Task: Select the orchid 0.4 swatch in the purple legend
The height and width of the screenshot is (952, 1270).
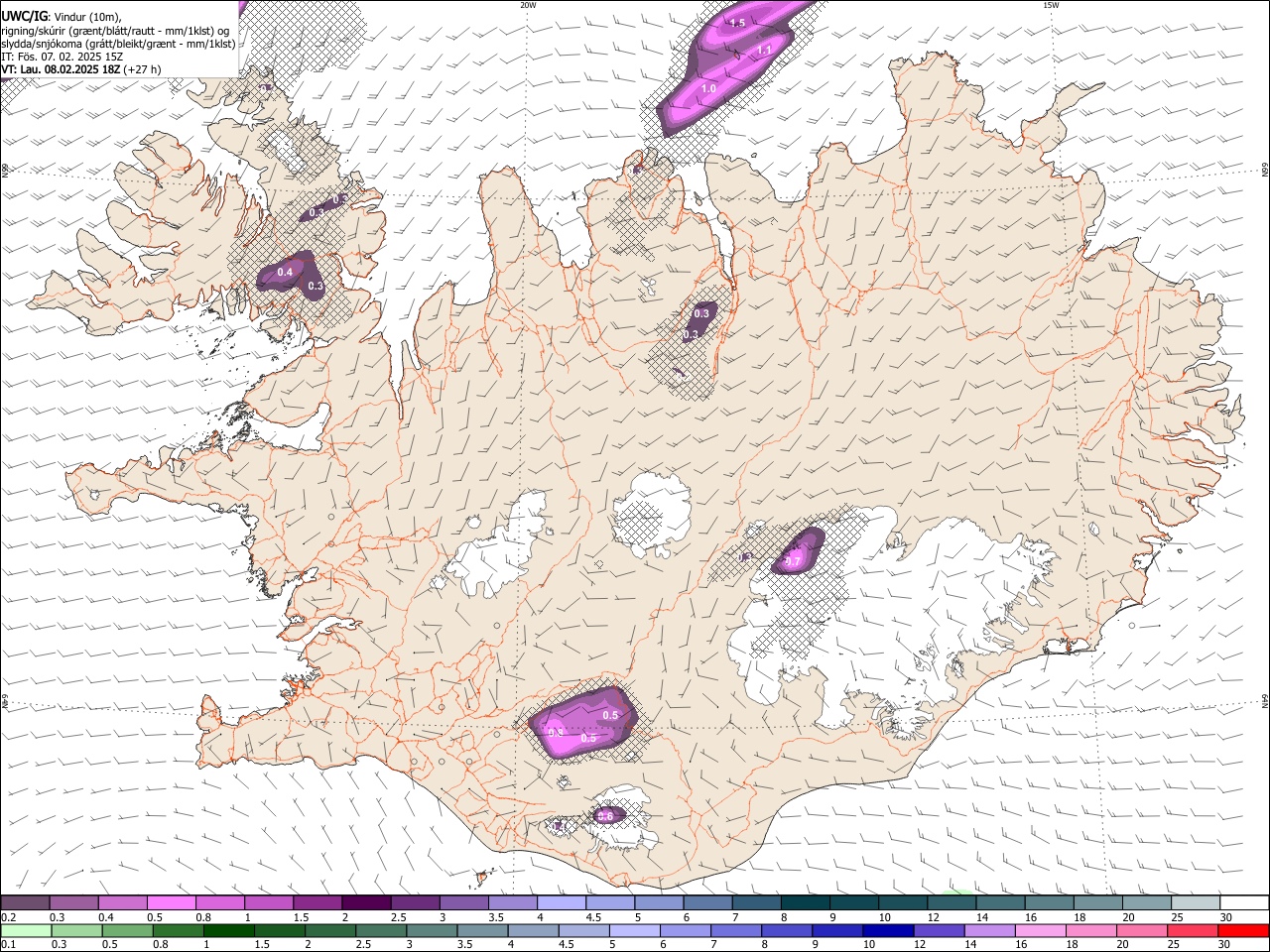Action: point(122,903)
